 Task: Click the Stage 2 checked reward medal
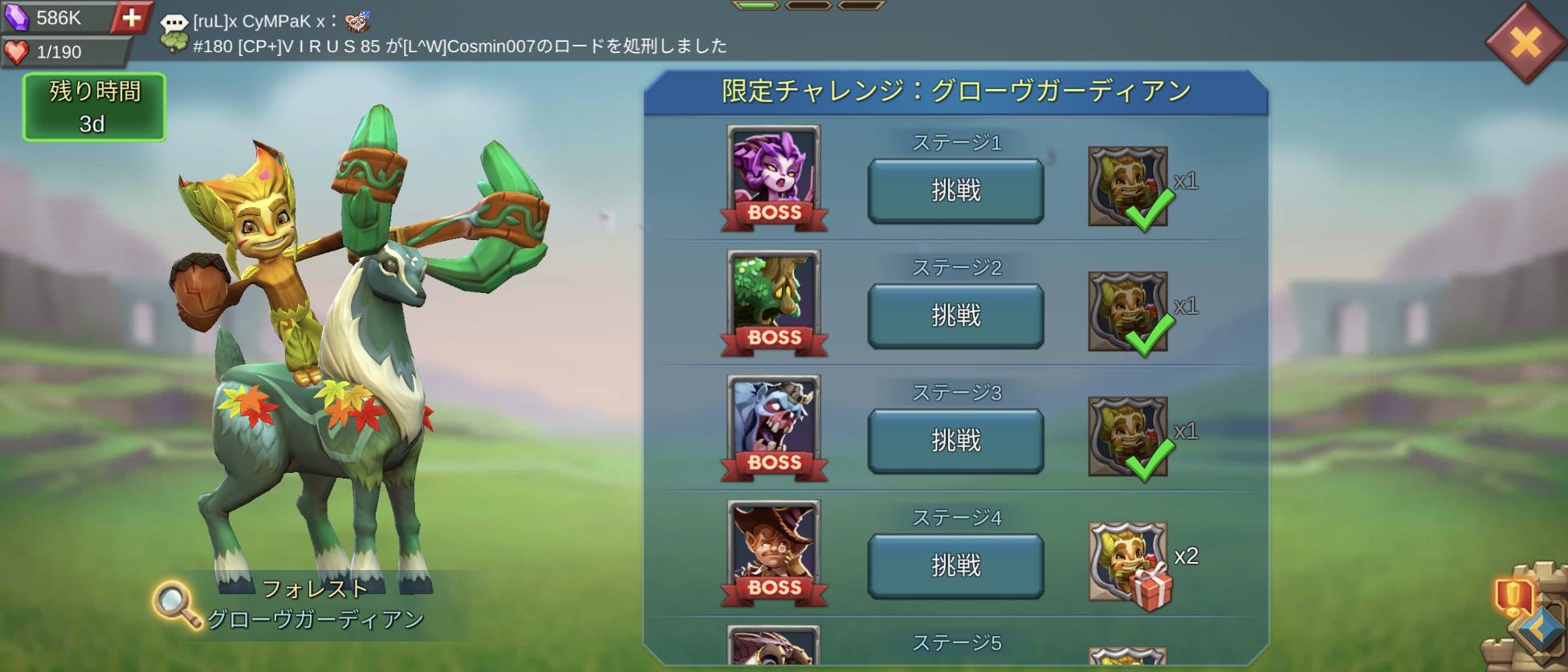[x=1129, y=313]
